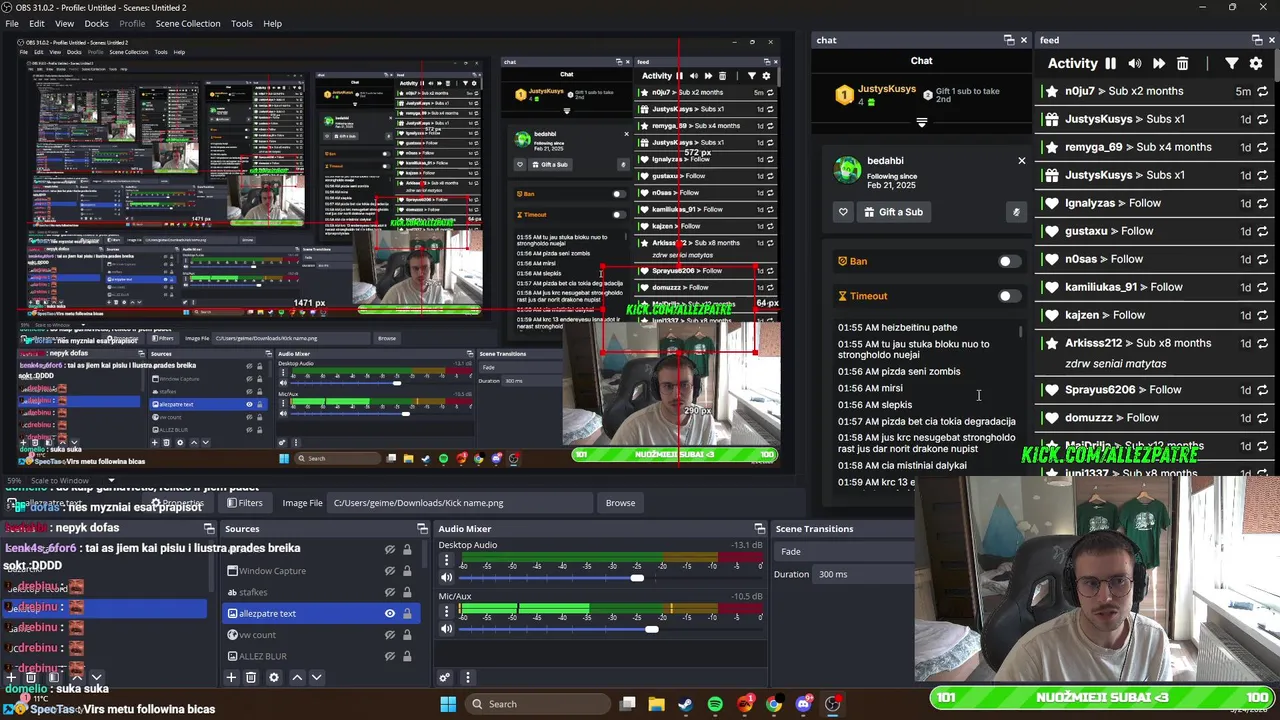Open Filters for selected source
The width and height of the screenshot is (1280, 720).
[x=245, y=503]
